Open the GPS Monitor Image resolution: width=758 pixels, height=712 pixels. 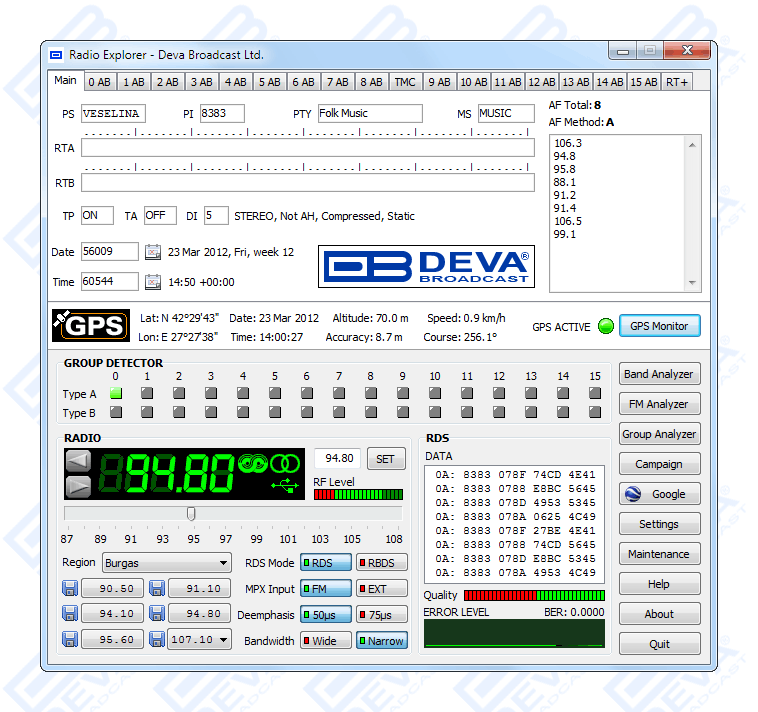pyautogui.click(x=659, y=326)
